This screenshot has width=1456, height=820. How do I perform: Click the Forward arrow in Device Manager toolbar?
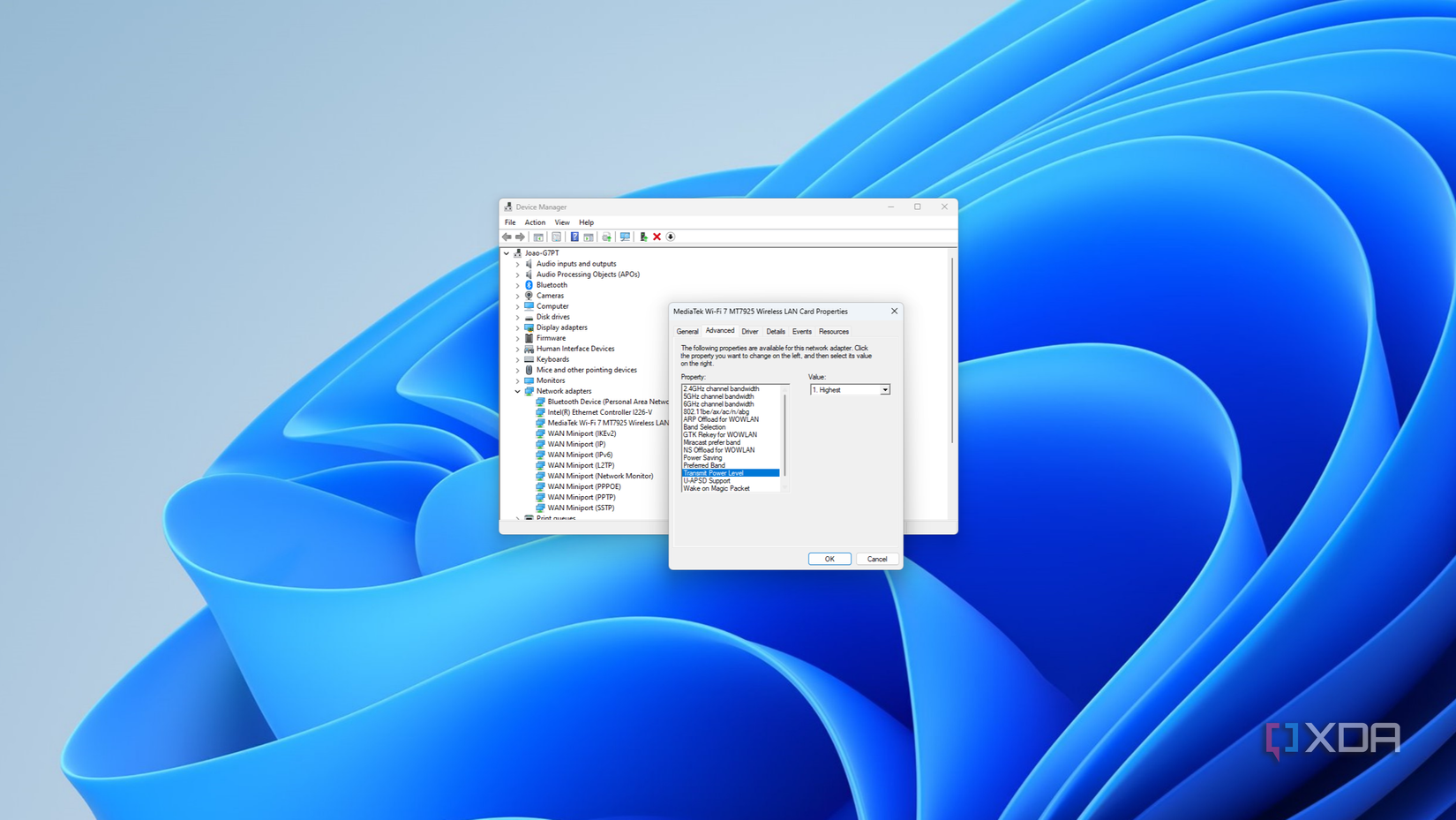(520, 237)
